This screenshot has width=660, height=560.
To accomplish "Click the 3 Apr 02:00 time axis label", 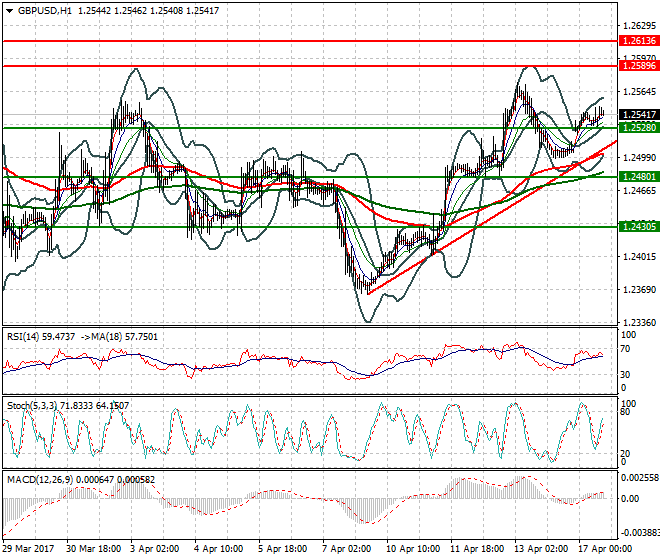I will coord(154,549).
